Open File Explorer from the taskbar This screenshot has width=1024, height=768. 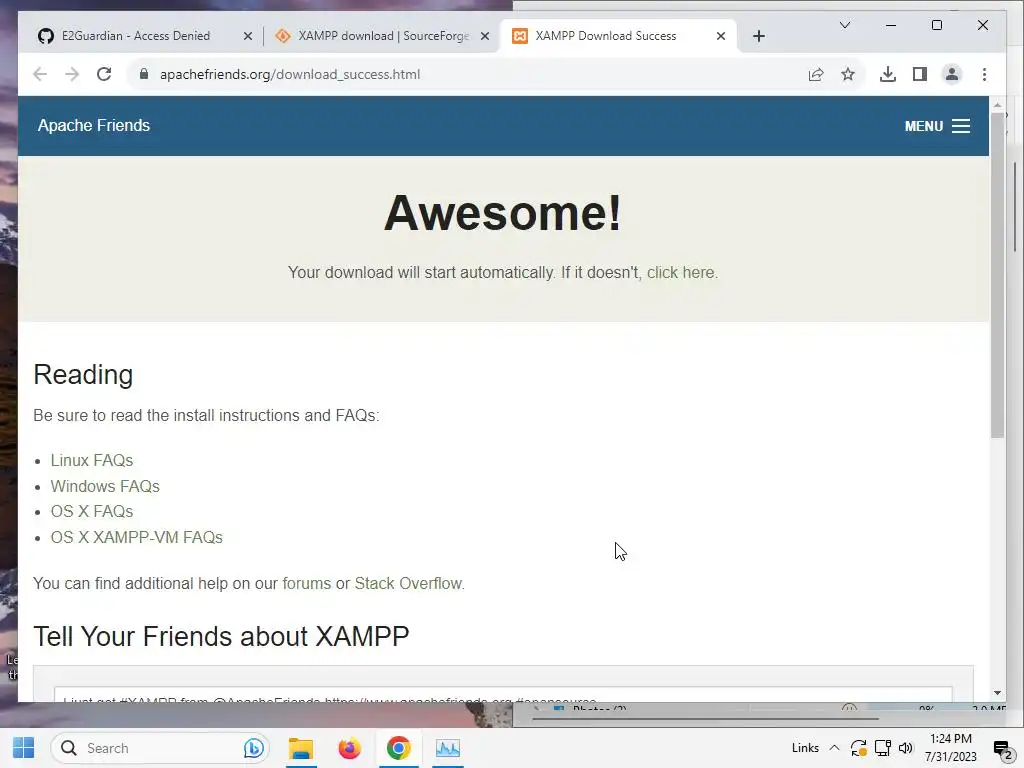301,748
